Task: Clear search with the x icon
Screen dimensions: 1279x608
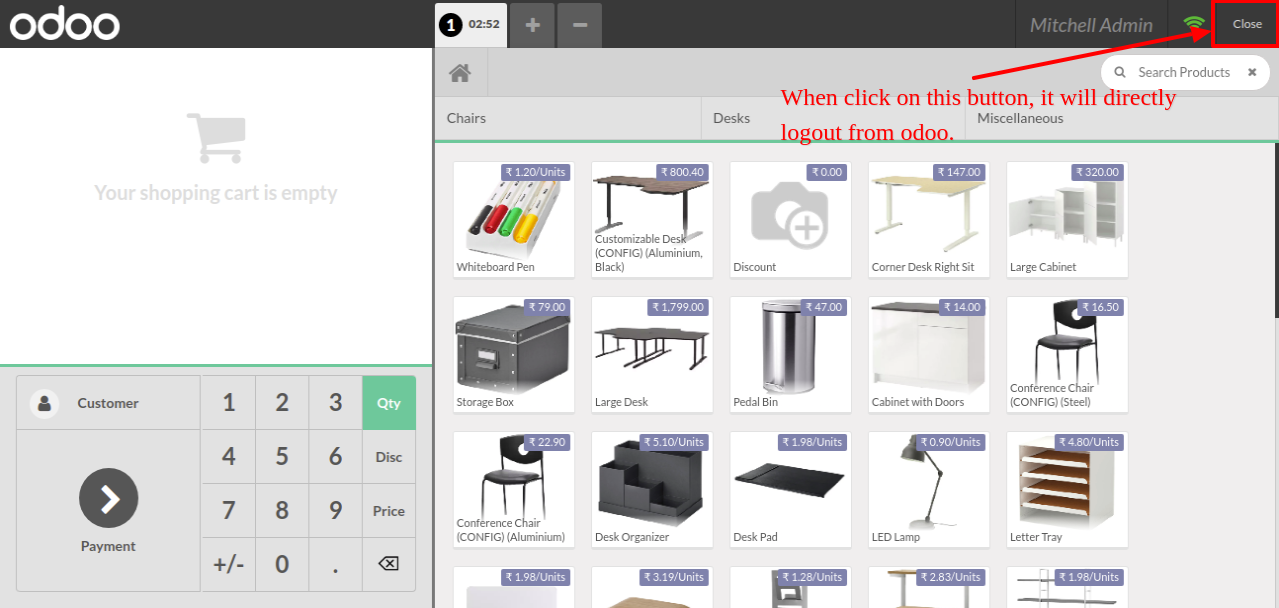Action: (1252, 72)
